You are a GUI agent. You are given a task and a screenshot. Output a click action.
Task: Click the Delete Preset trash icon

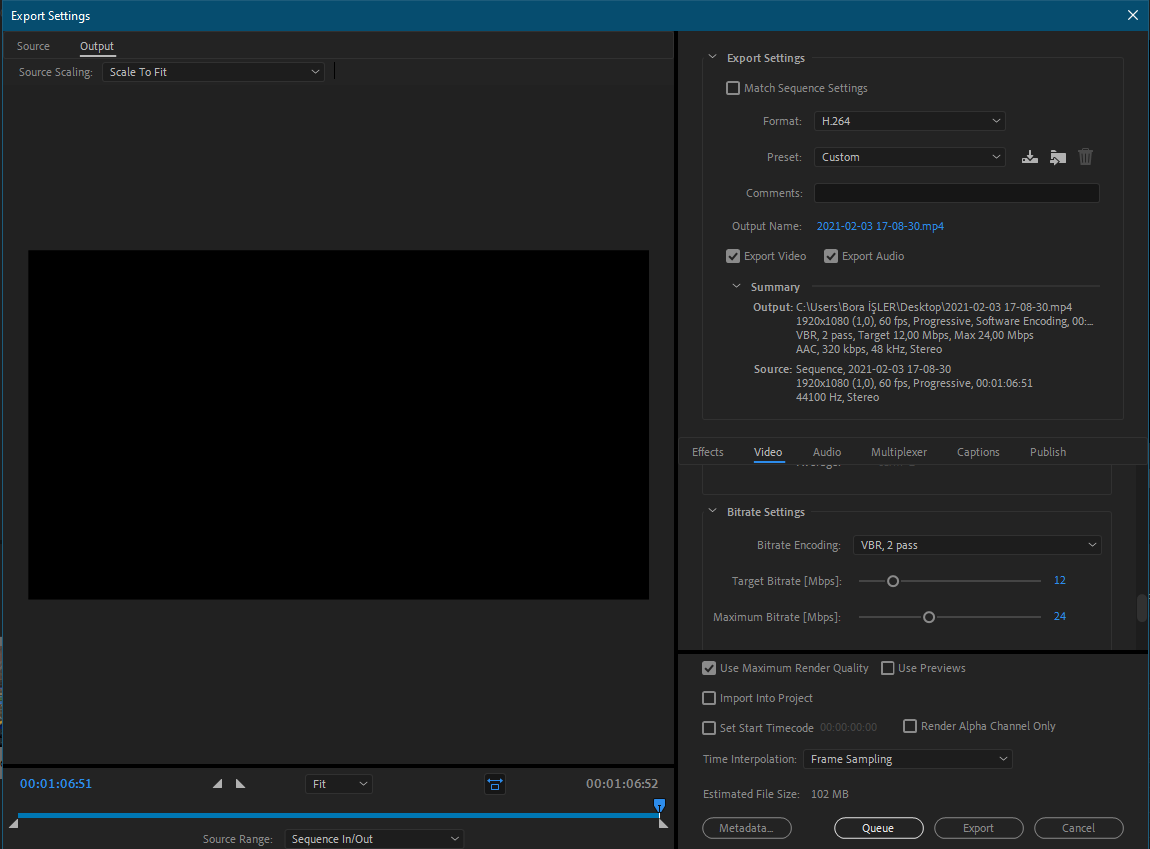[x=1086, y=157]
